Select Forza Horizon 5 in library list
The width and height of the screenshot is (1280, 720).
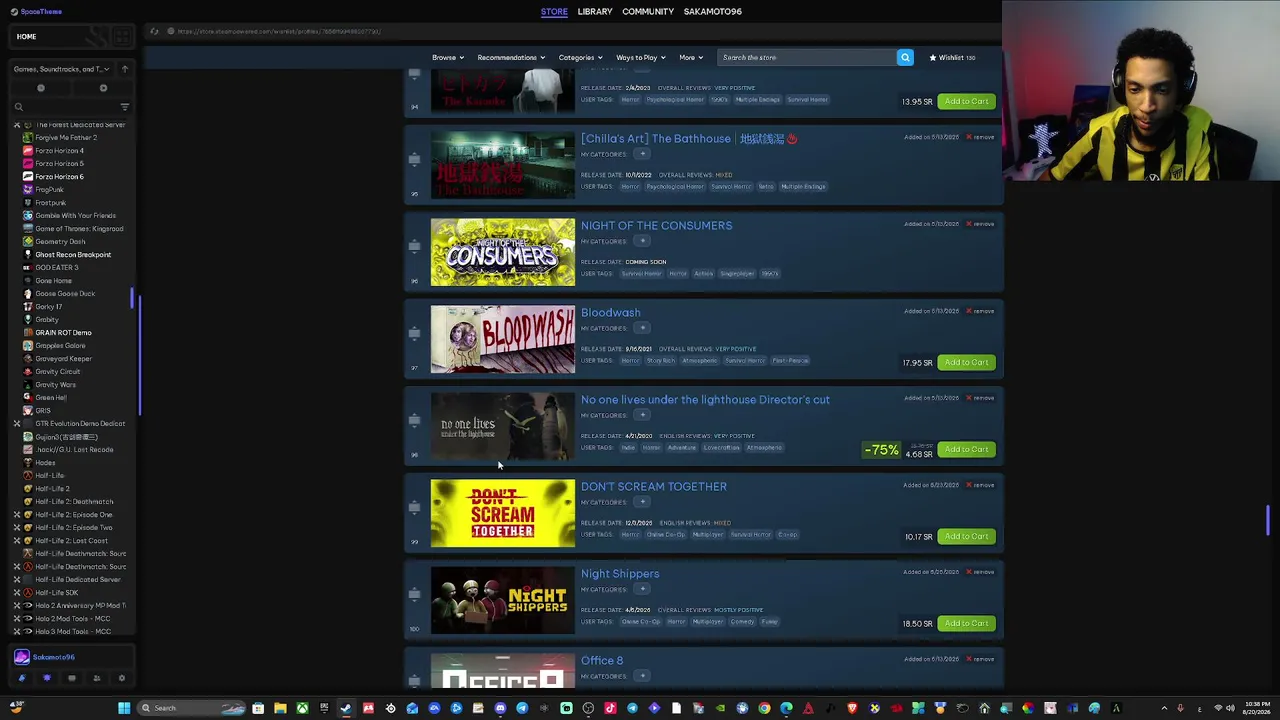point(59,164)
